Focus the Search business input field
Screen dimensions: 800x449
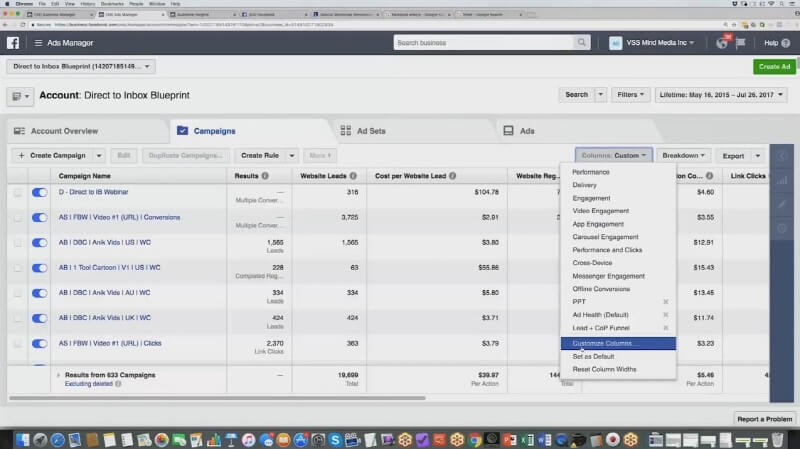tap(484, 43)
